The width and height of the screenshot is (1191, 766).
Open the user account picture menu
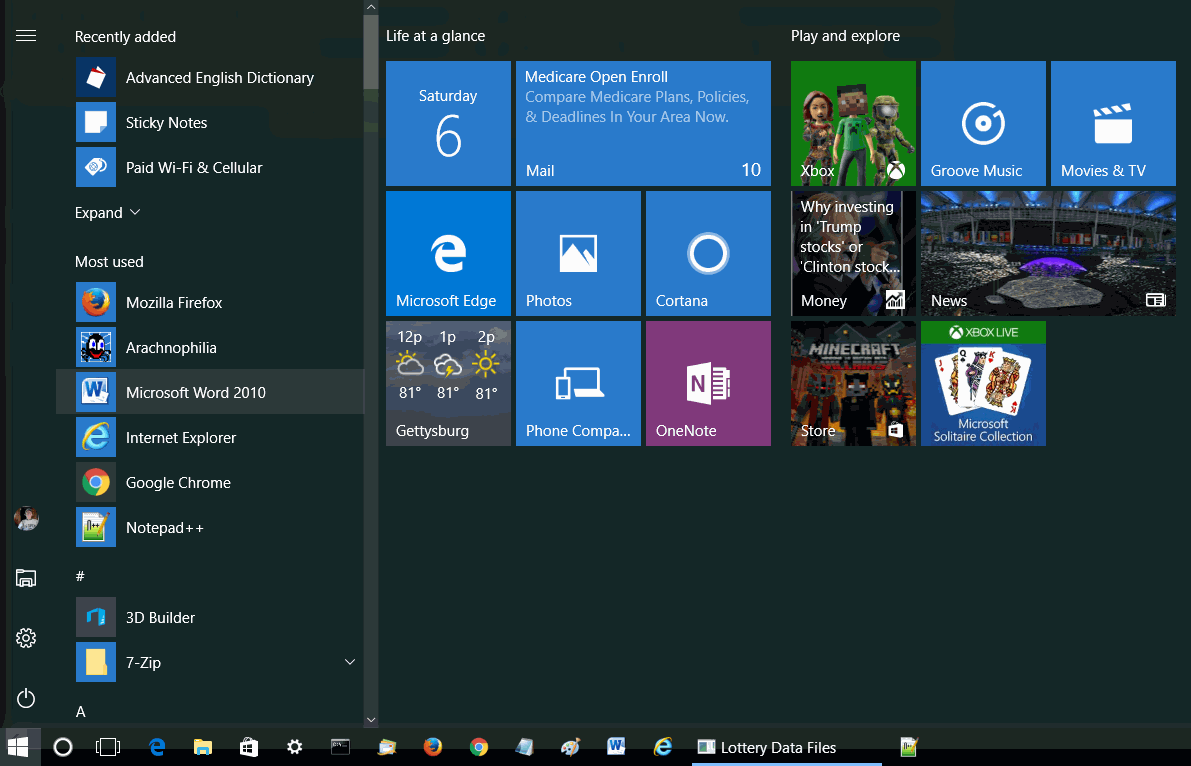[x=27, y=518]
